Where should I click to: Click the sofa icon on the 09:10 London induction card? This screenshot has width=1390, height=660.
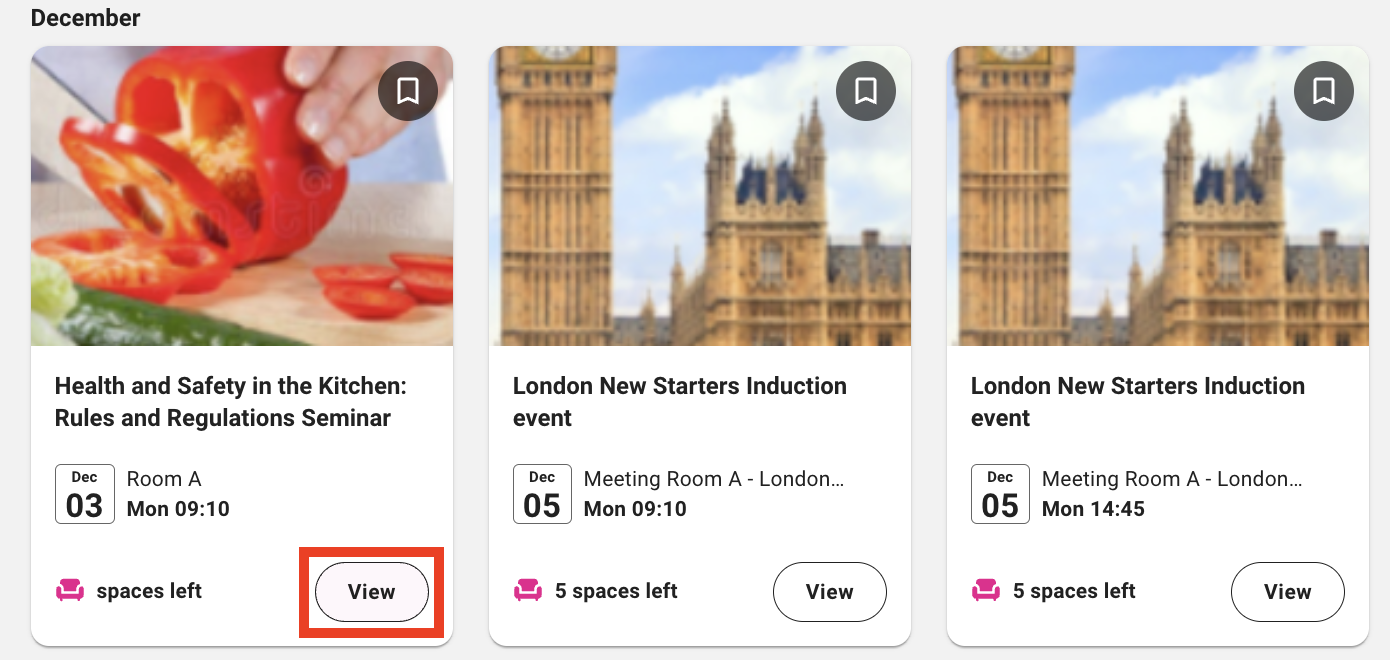pos(528,591)
